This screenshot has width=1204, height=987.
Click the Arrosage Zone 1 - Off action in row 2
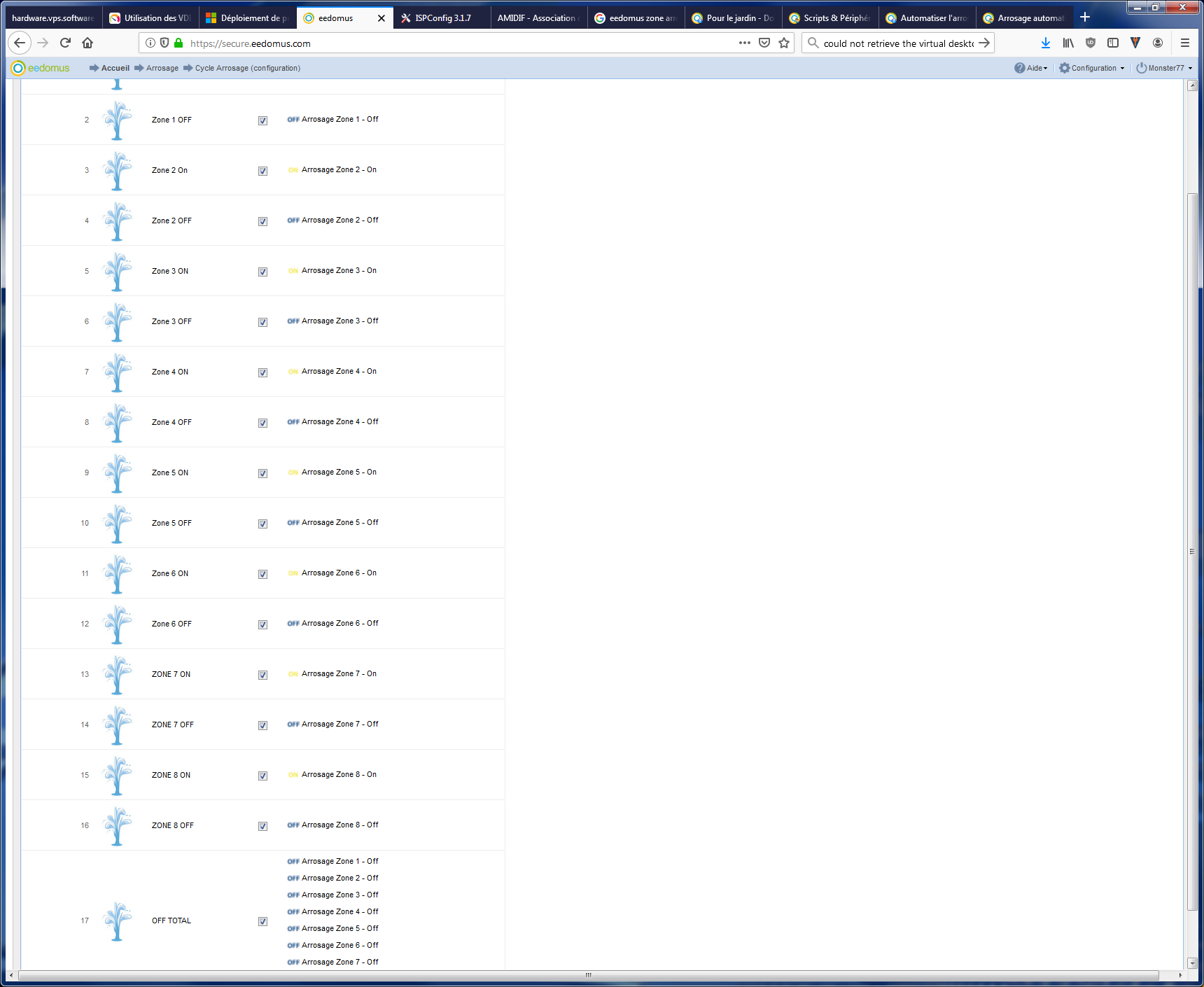pos(333,120)
